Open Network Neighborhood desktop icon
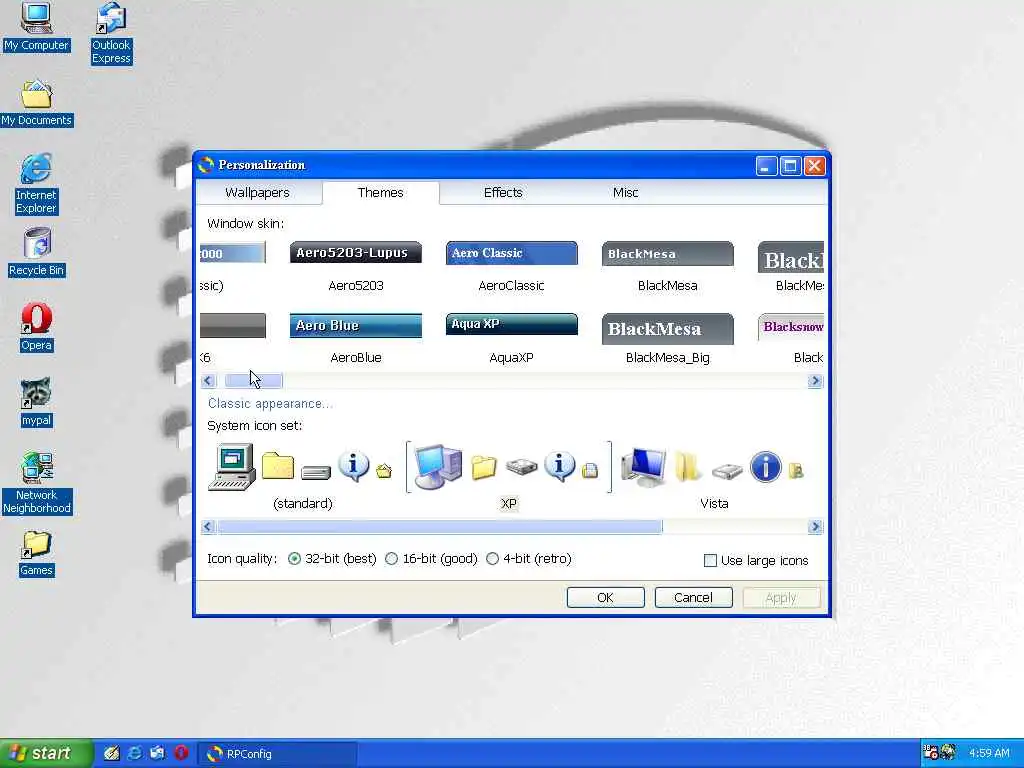Screen dimensions: 1024x768 coord(37,483)
